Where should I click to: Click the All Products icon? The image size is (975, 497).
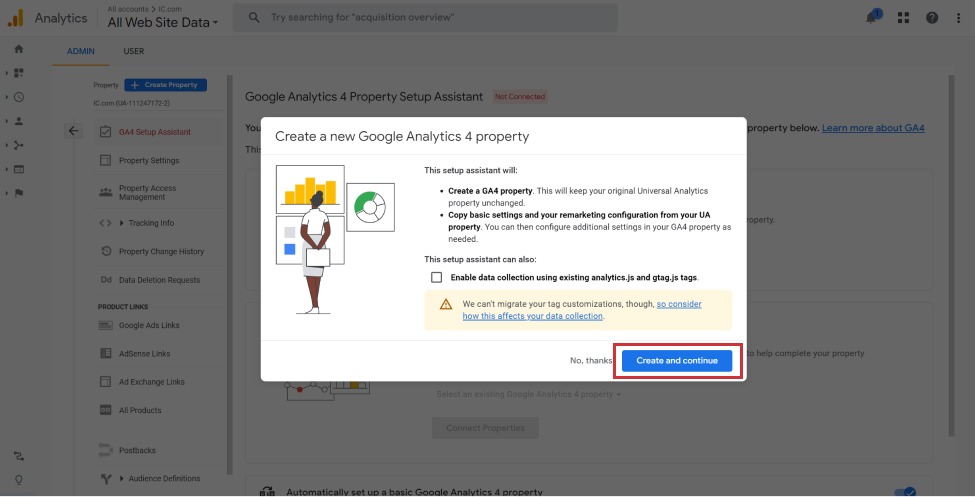click(x=106, y=411)
